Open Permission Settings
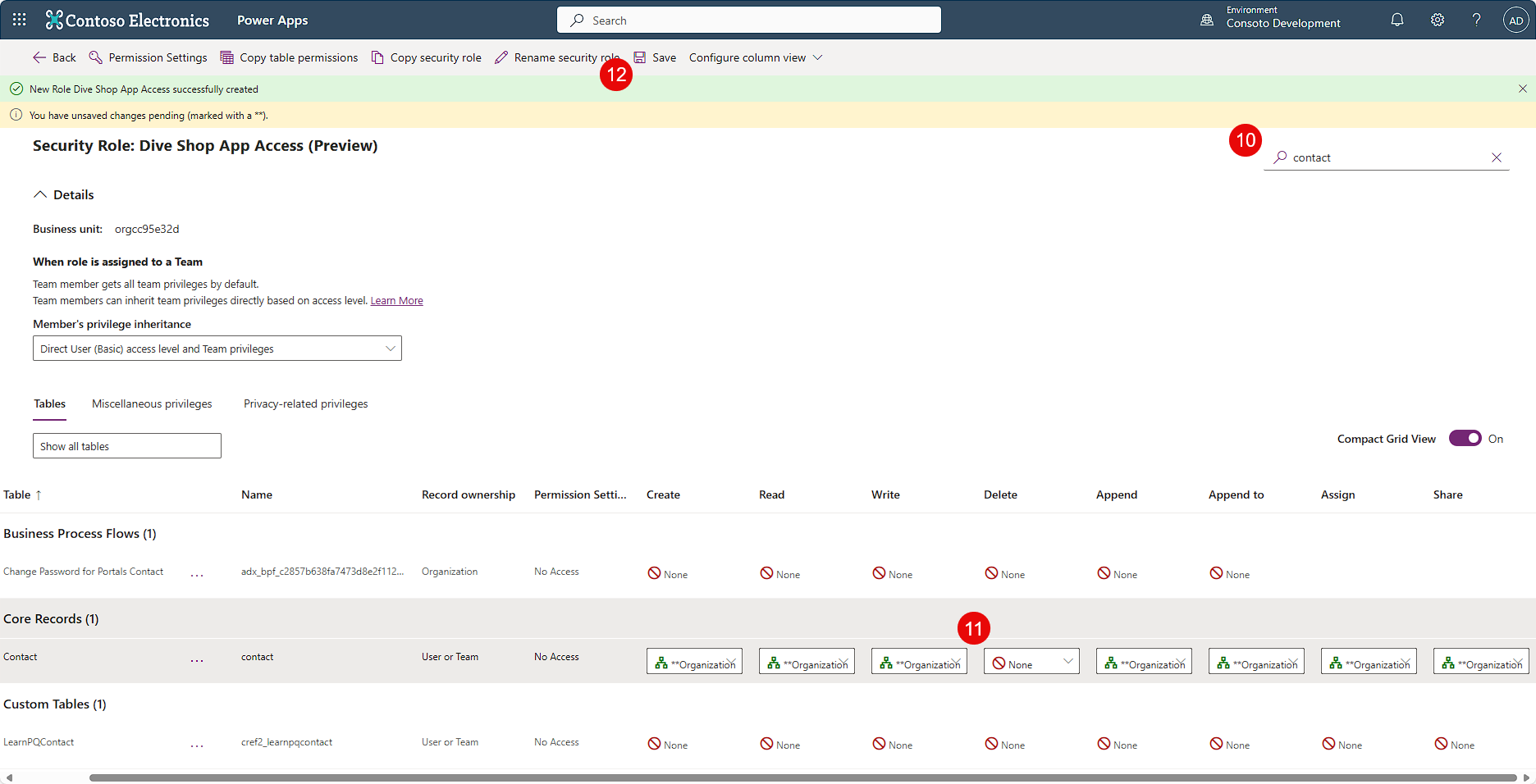Viewport: 1536px width, 784px height. tap(148, 57)
